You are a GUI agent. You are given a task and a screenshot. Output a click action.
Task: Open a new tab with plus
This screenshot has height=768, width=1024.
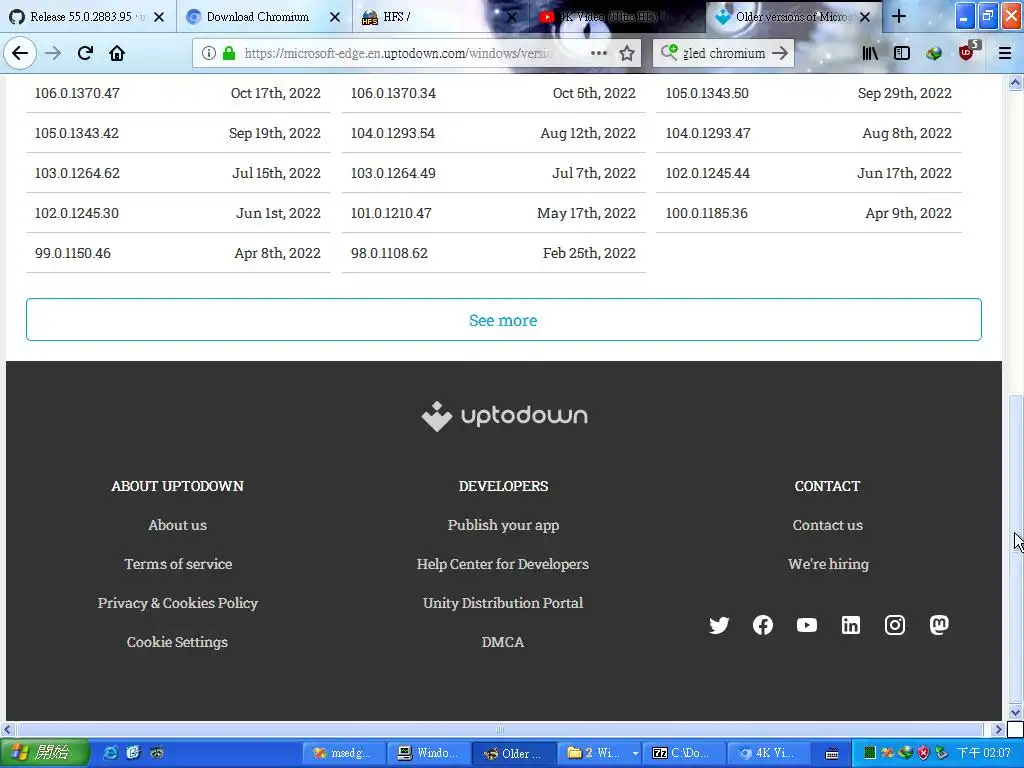tap(899, 16)
